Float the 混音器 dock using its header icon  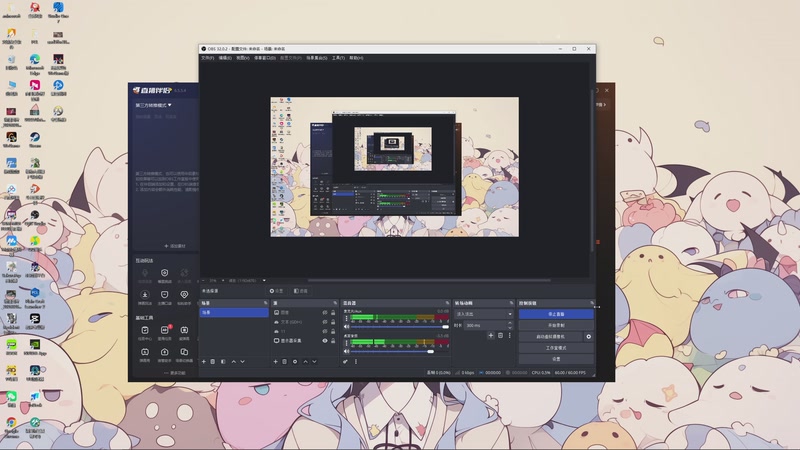447,303
